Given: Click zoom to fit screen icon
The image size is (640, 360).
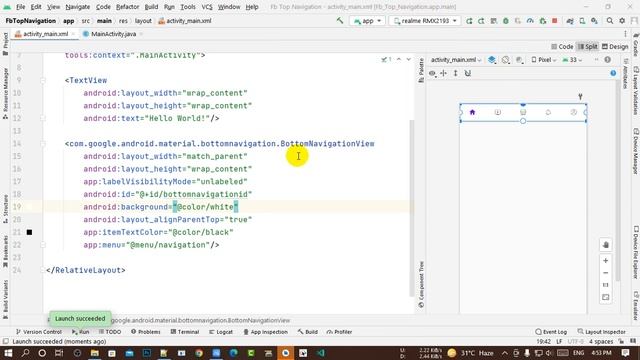Looking at the screenshot, I should coord(606,298).
